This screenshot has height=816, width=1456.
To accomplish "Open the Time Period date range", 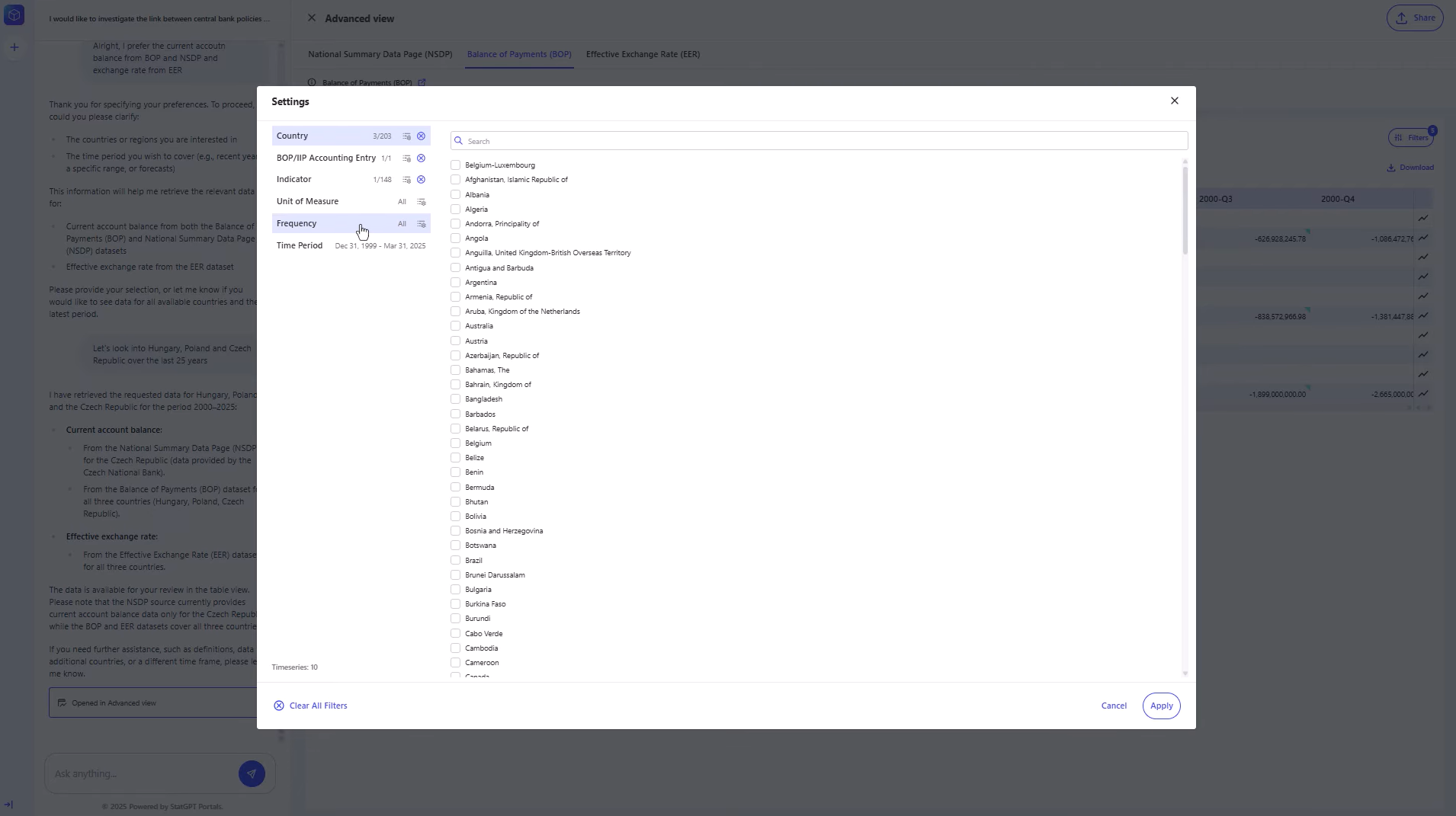I will pos(380,246).
